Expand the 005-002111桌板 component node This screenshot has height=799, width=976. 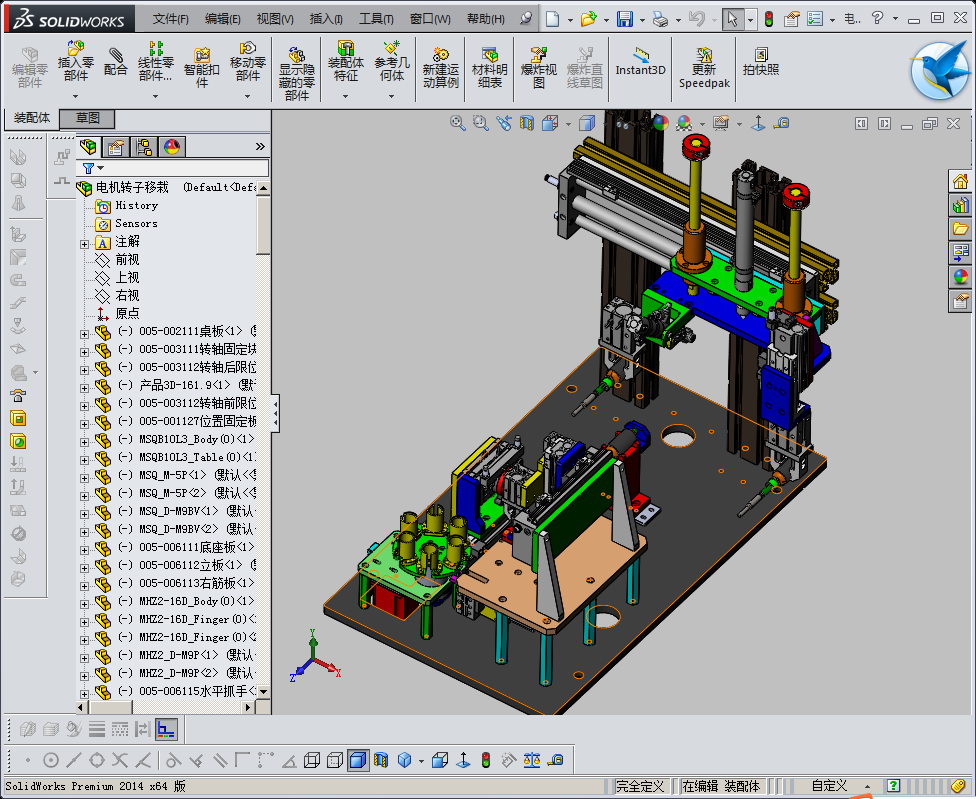tap(85, 332)
